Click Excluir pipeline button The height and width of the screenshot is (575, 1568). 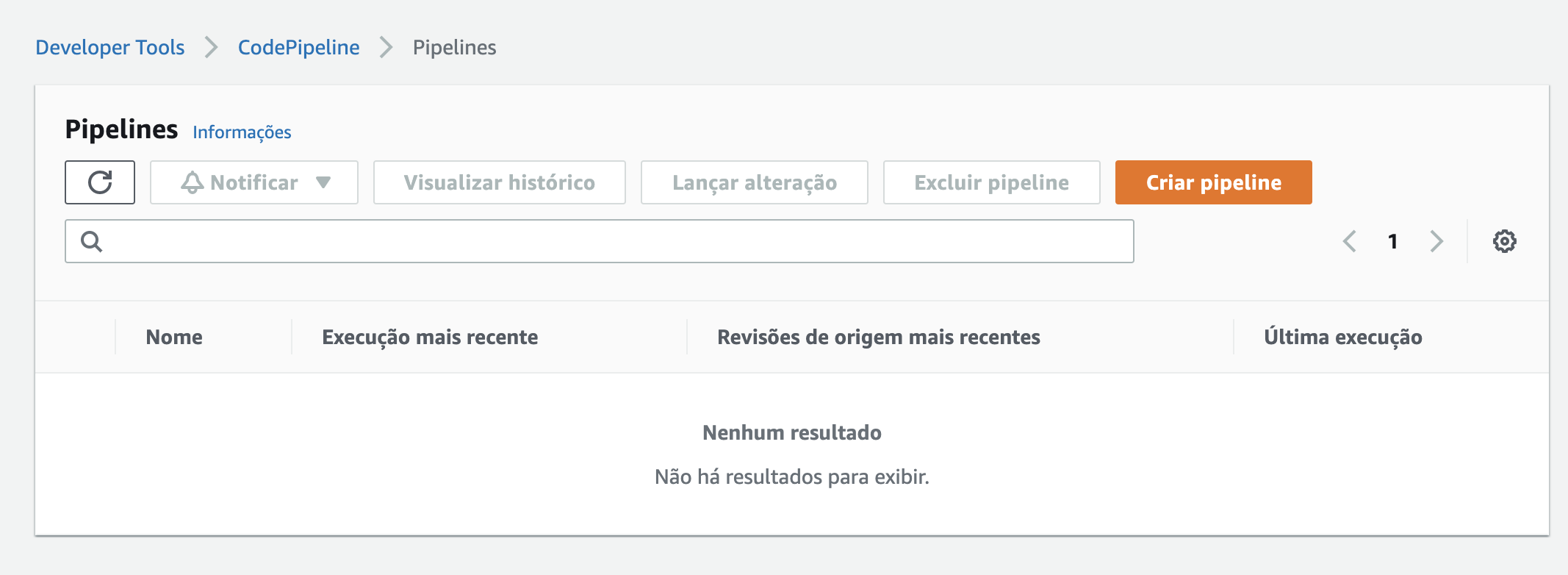coord(991,182)
